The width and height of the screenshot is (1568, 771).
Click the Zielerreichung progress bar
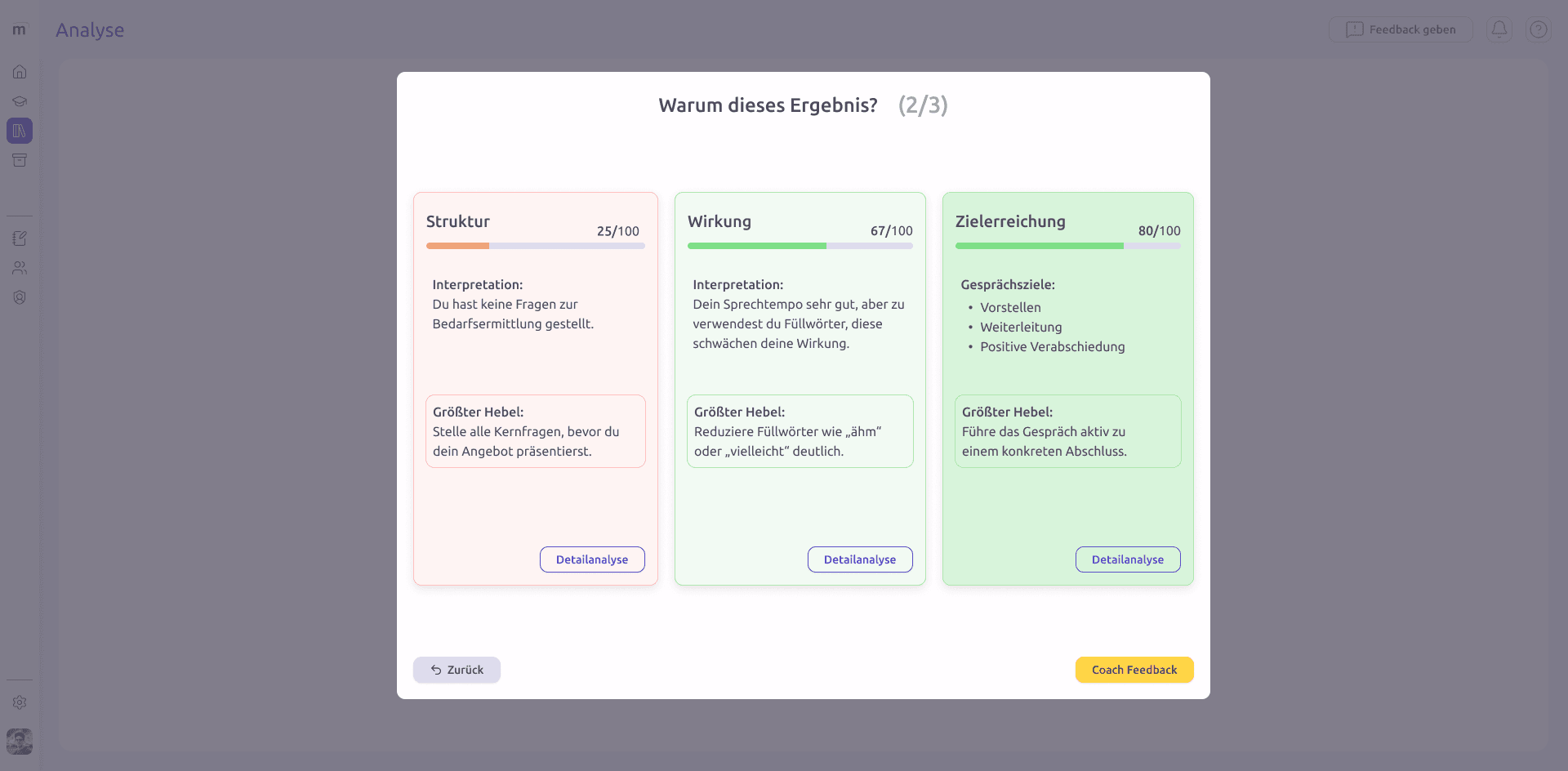click(1068, 246)
